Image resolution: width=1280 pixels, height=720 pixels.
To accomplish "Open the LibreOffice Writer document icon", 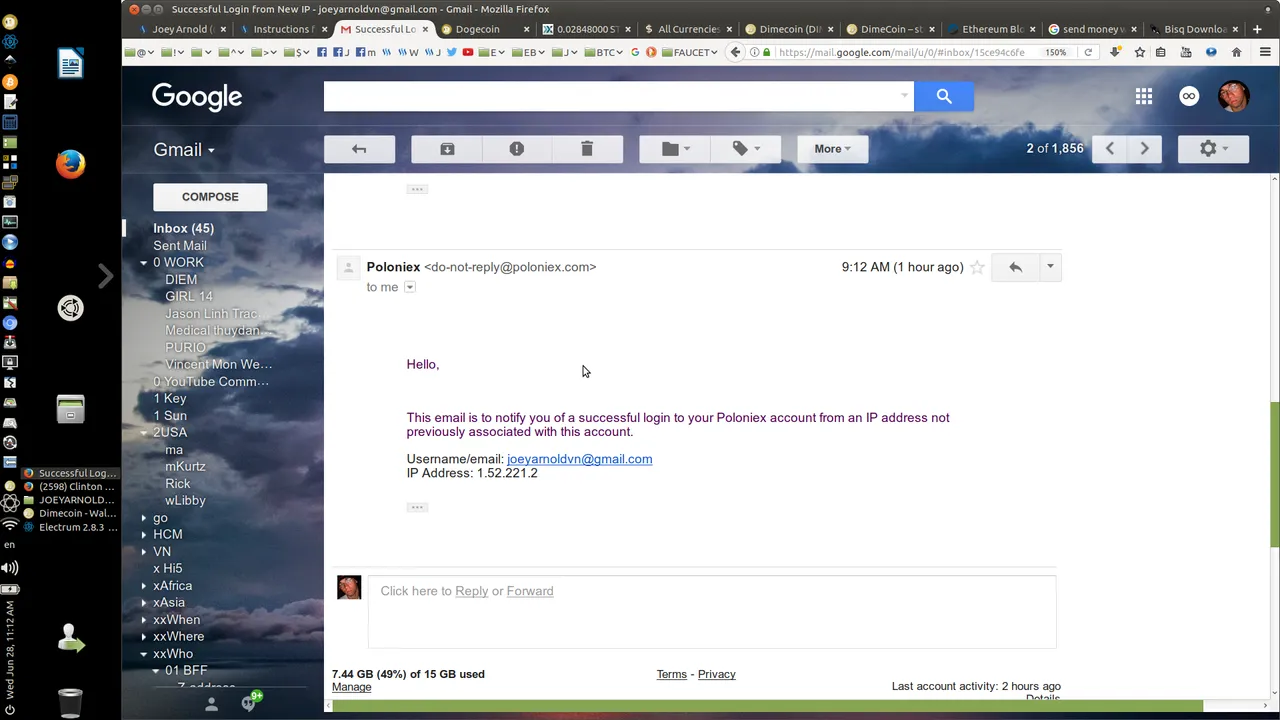I will pyautogui.click(x=70, y=64).
